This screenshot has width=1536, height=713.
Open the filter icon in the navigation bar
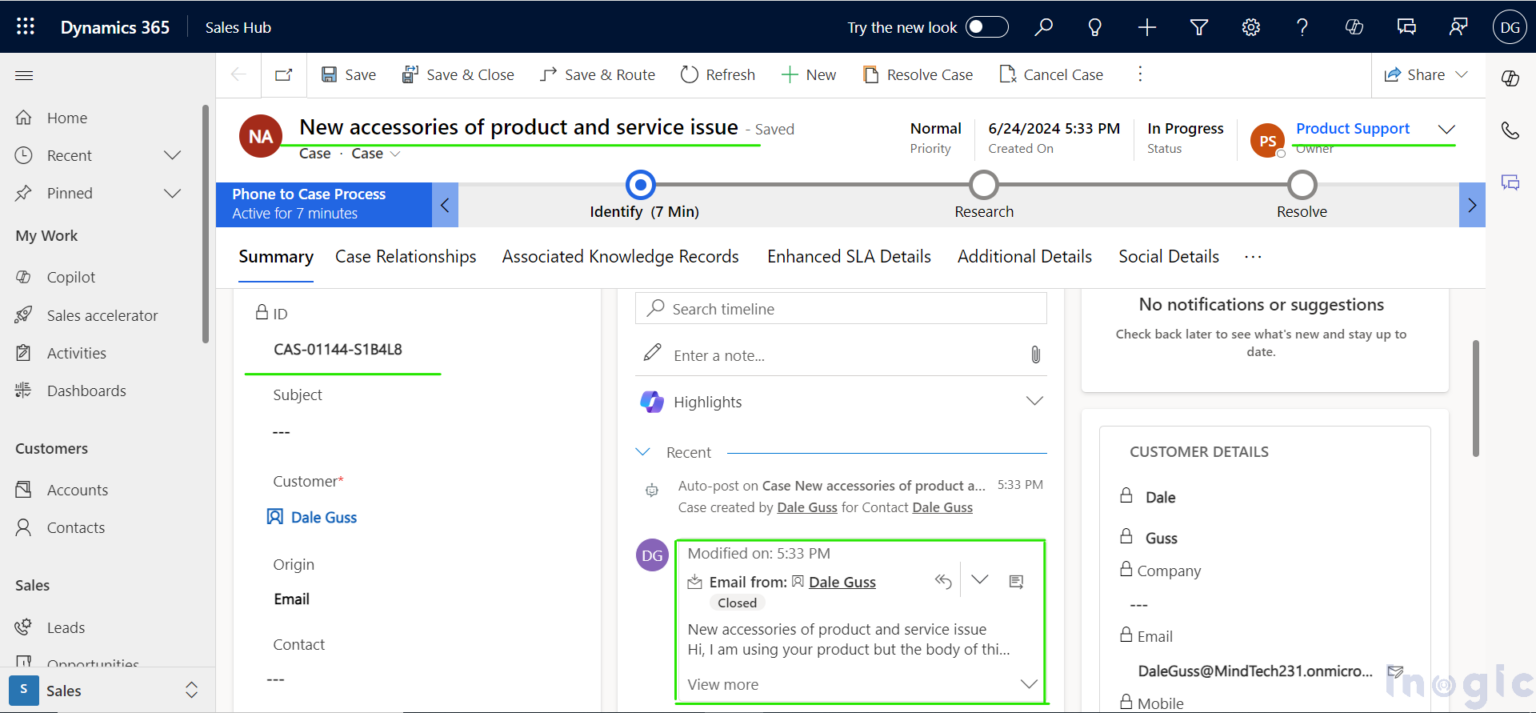coord(1199,27)
